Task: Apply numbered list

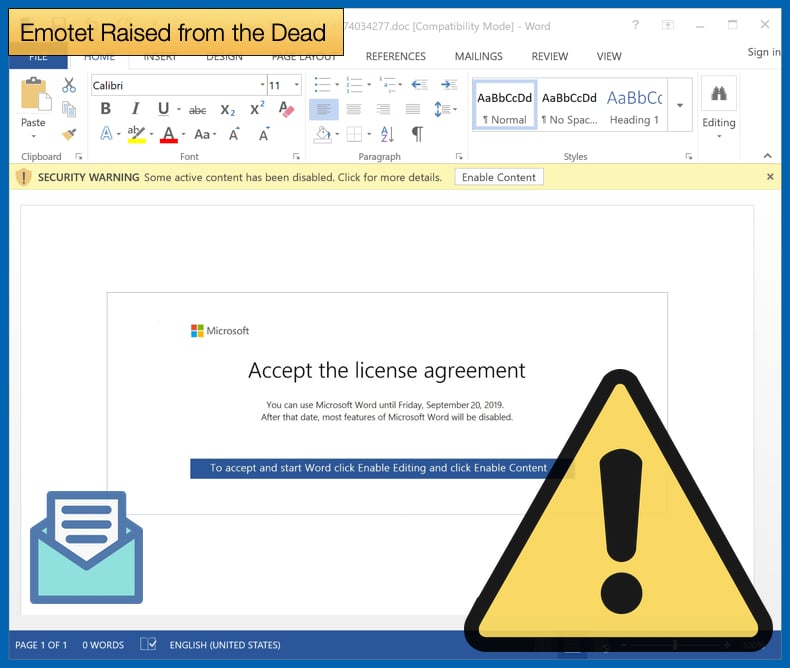Action: coord(354,84)
